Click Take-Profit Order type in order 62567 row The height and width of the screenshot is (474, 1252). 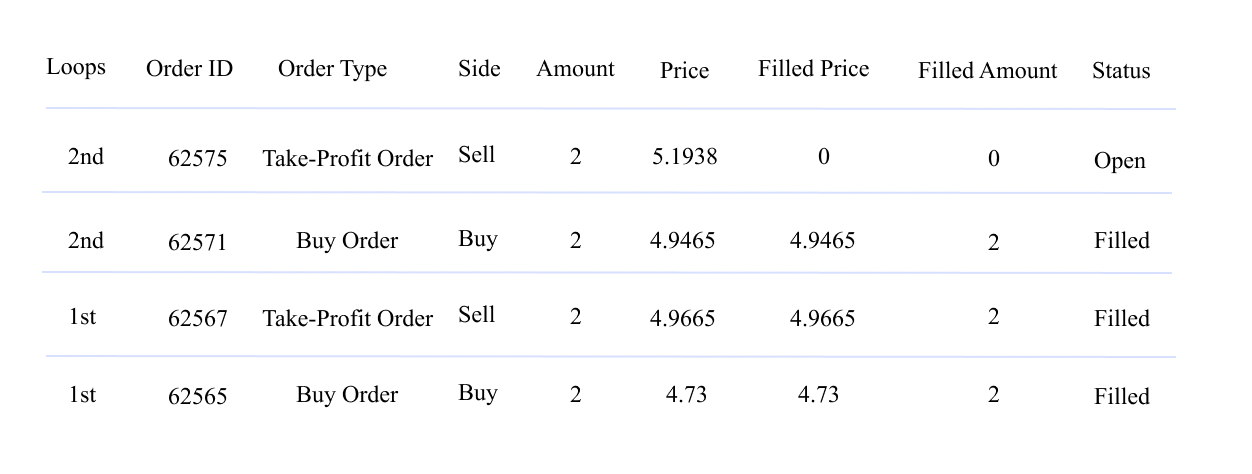[347, 319]
